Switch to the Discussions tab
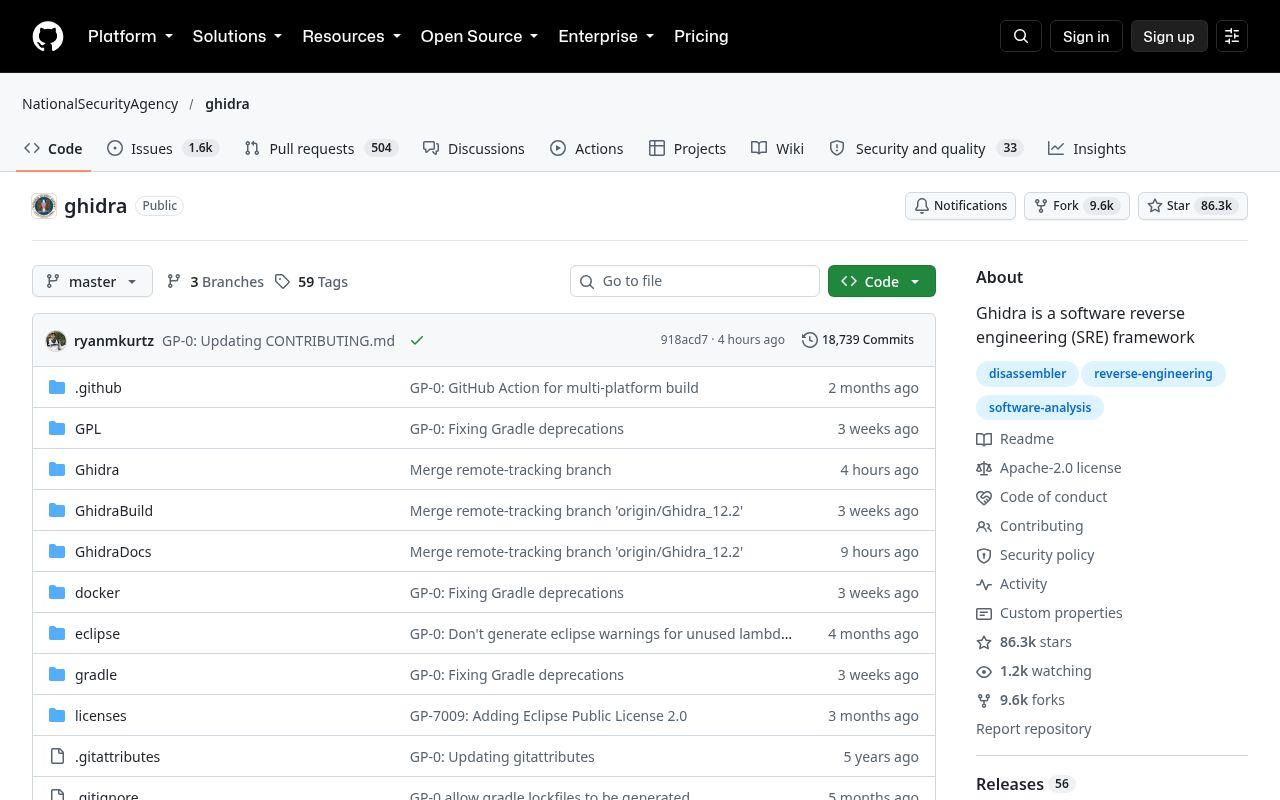This screenshot has height=800, width=1280. point(474,148)
